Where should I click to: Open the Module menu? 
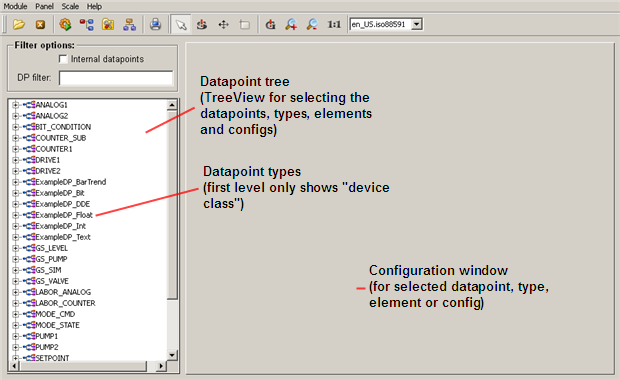click(15, 6)
